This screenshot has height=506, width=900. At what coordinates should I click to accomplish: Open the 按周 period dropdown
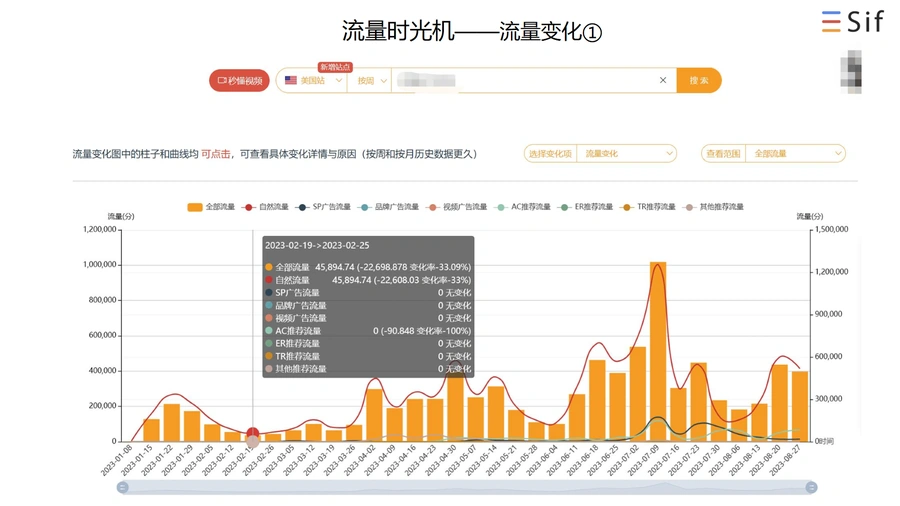coord(372,80)
